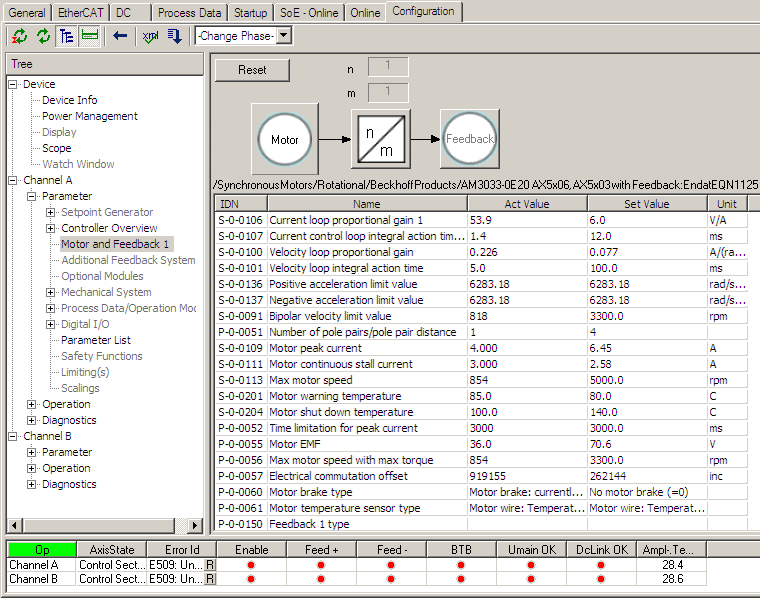Click Channel A BTB red indicator
The width and height of the screenshot is (760, 598).
[x=461, y=565]
